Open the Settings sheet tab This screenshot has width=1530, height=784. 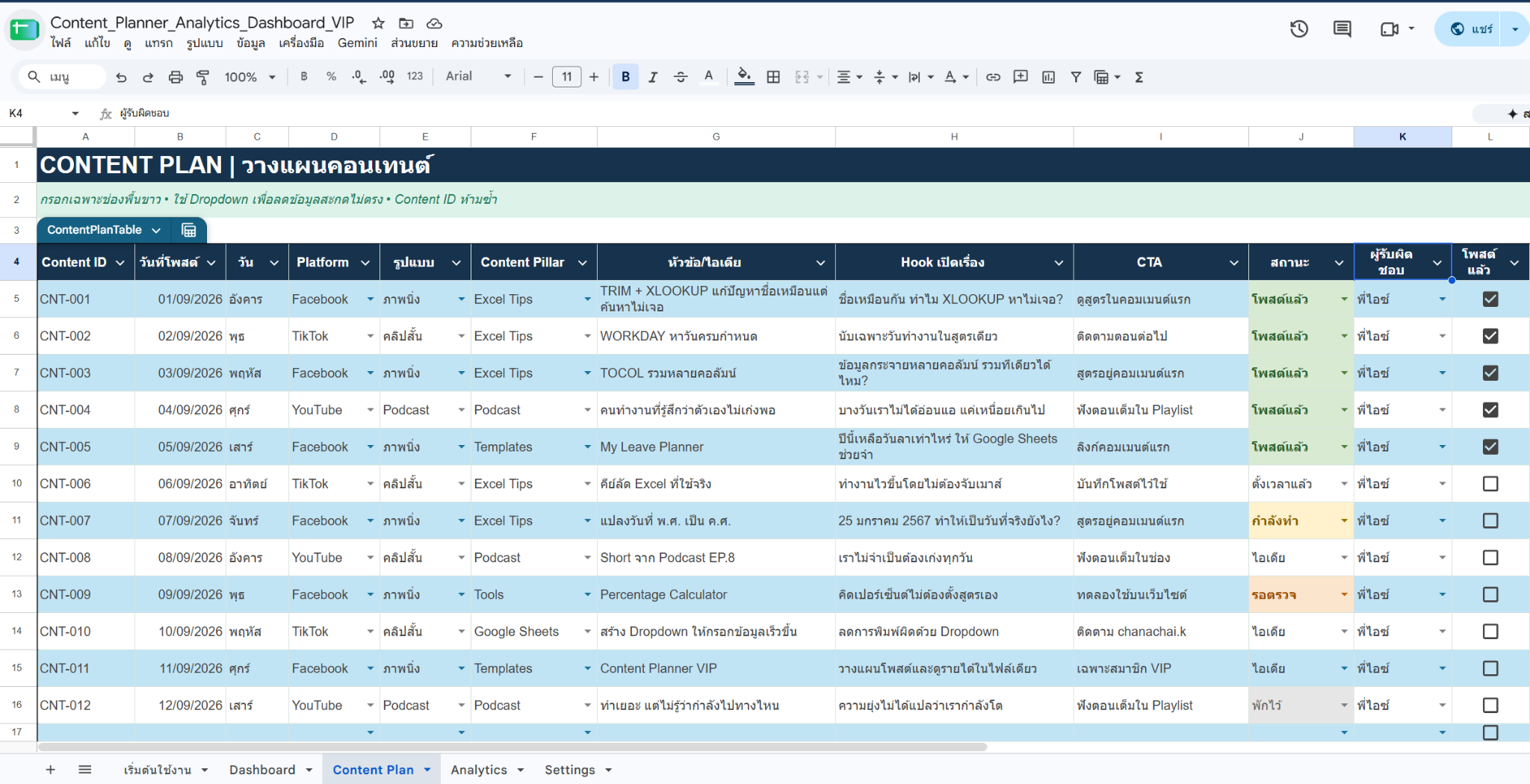pos(570,770)
